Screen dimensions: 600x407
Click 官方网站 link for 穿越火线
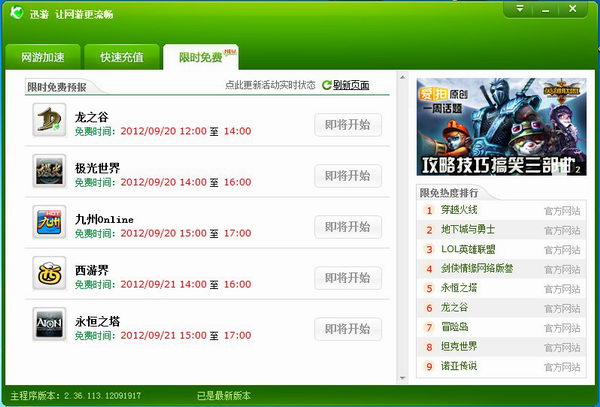pos(562,211)
